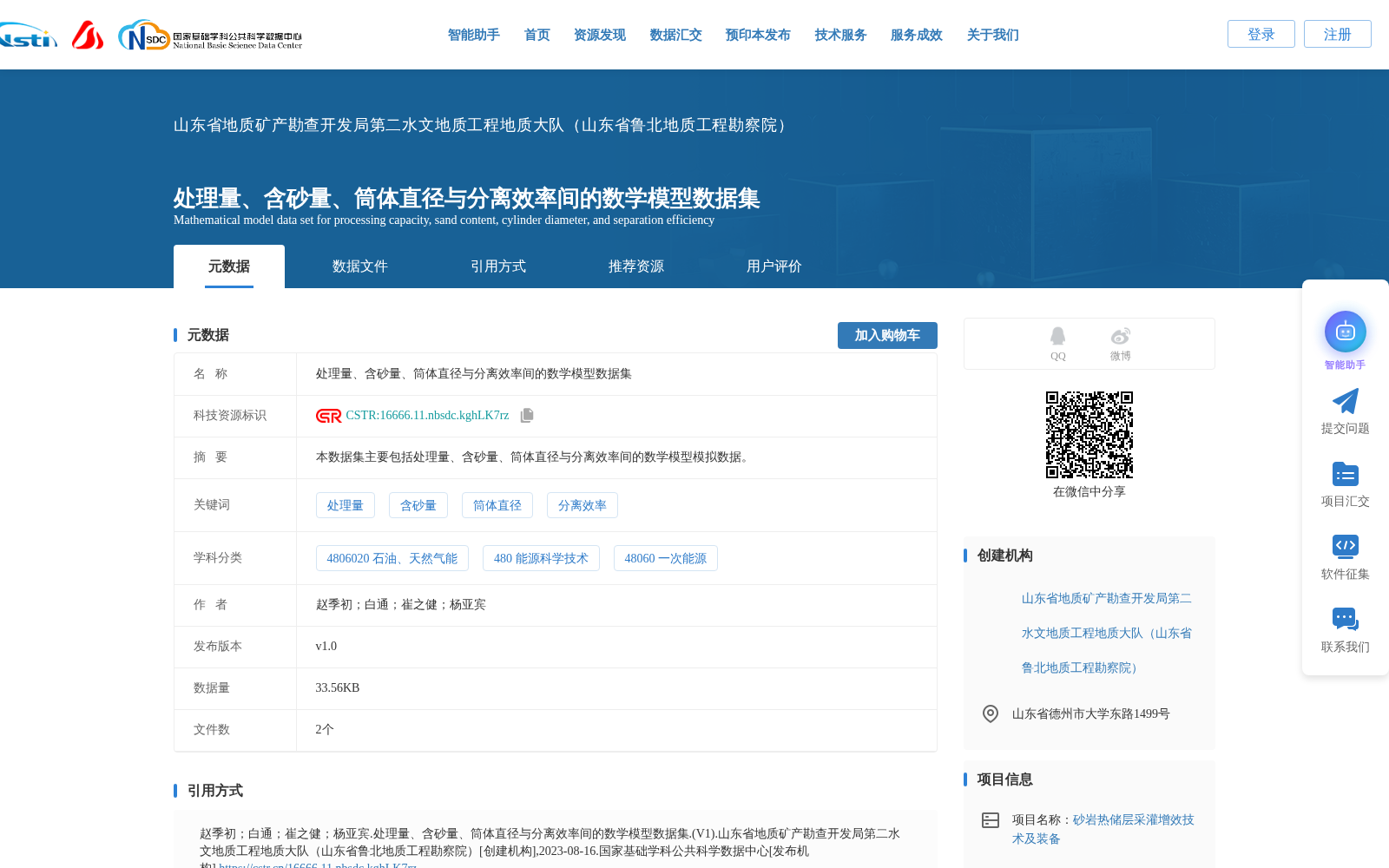Screen dimensions: 1389x868
Task: Open 数据汇交 navigation menu
Action: click(675, 35)
